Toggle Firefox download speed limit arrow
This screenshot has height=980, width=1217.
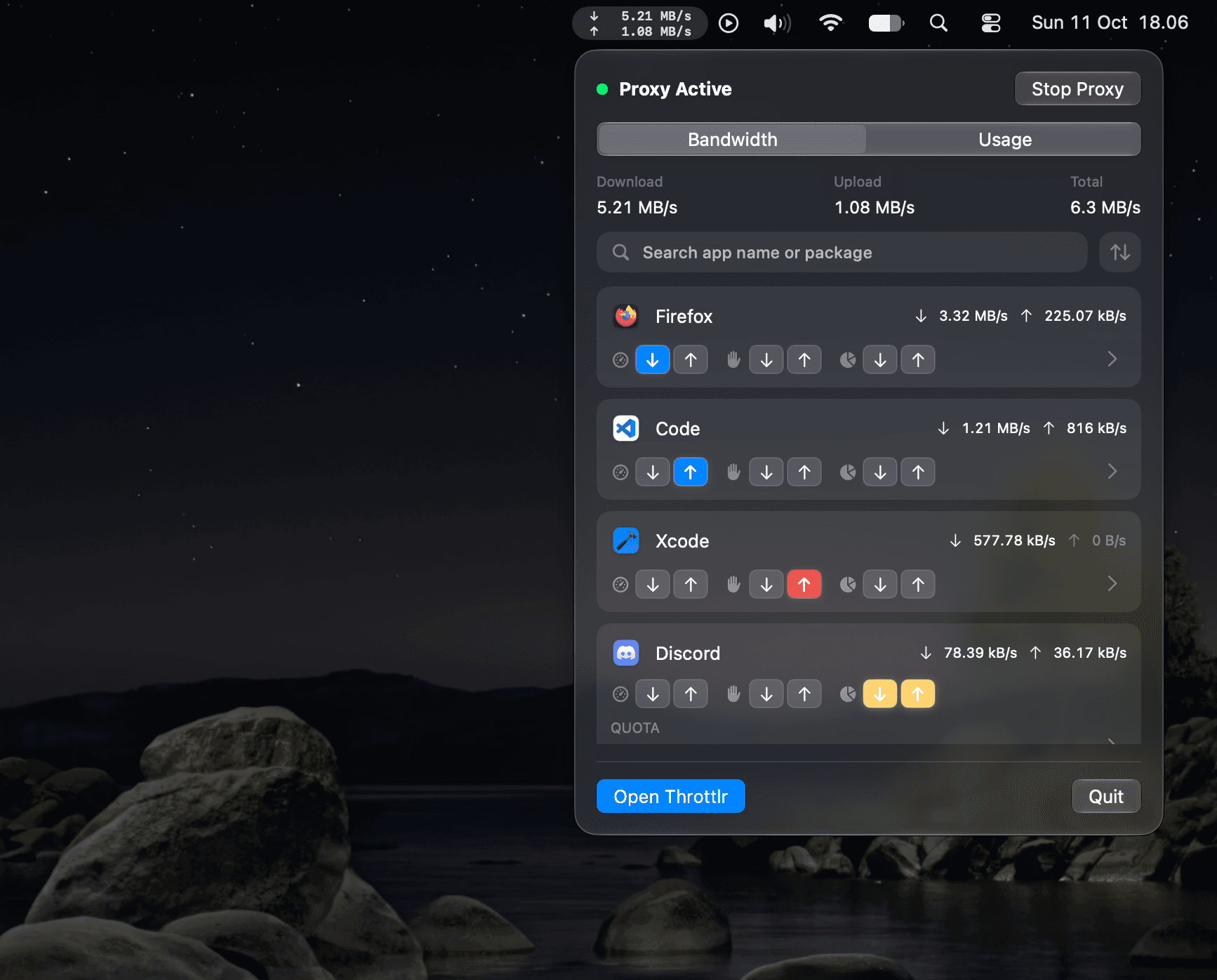[653, 360]
